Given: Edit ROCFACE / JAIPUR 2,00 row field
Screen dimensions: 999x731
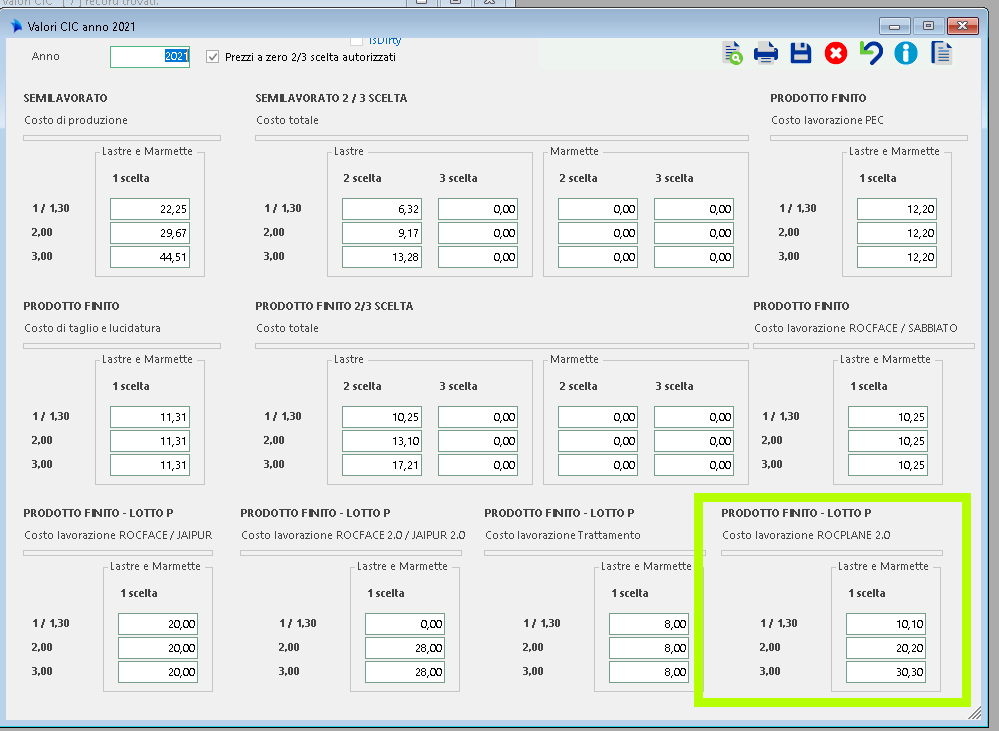Looking at the screenshot, I should pyautogui.click(x=158, y=648).
